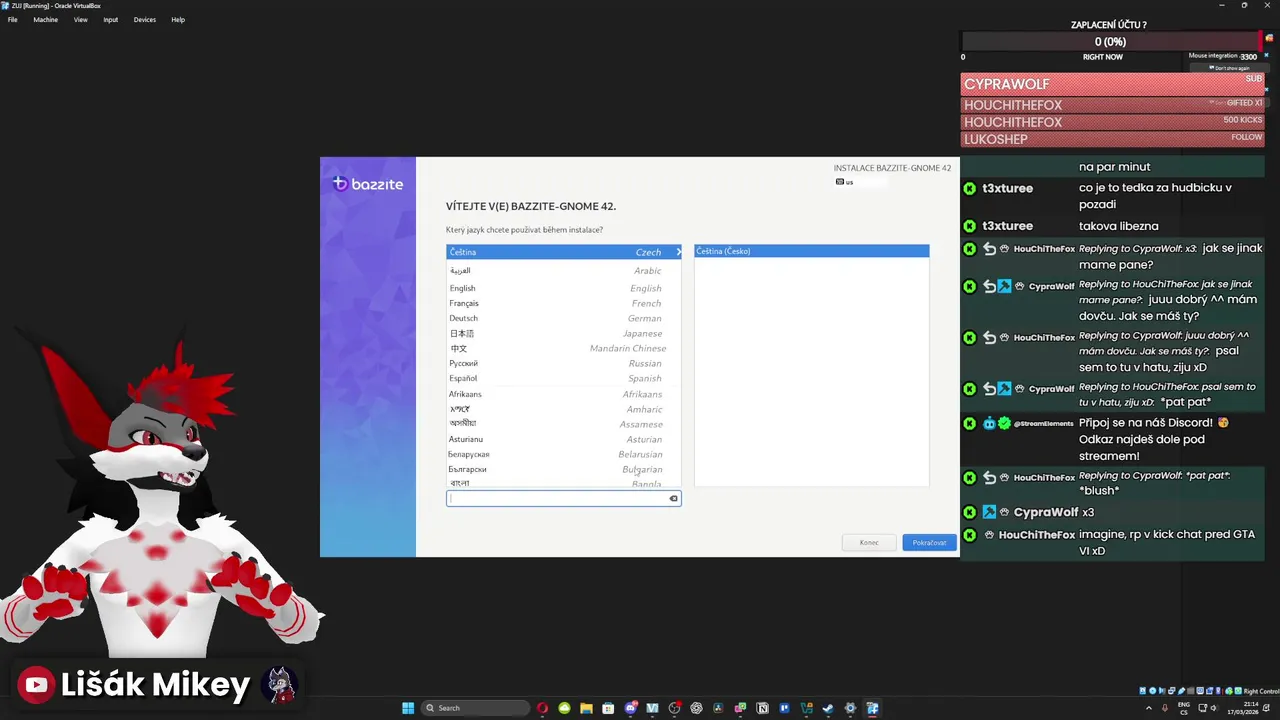Open Opera browser from the taskbar

pos(542,708)
